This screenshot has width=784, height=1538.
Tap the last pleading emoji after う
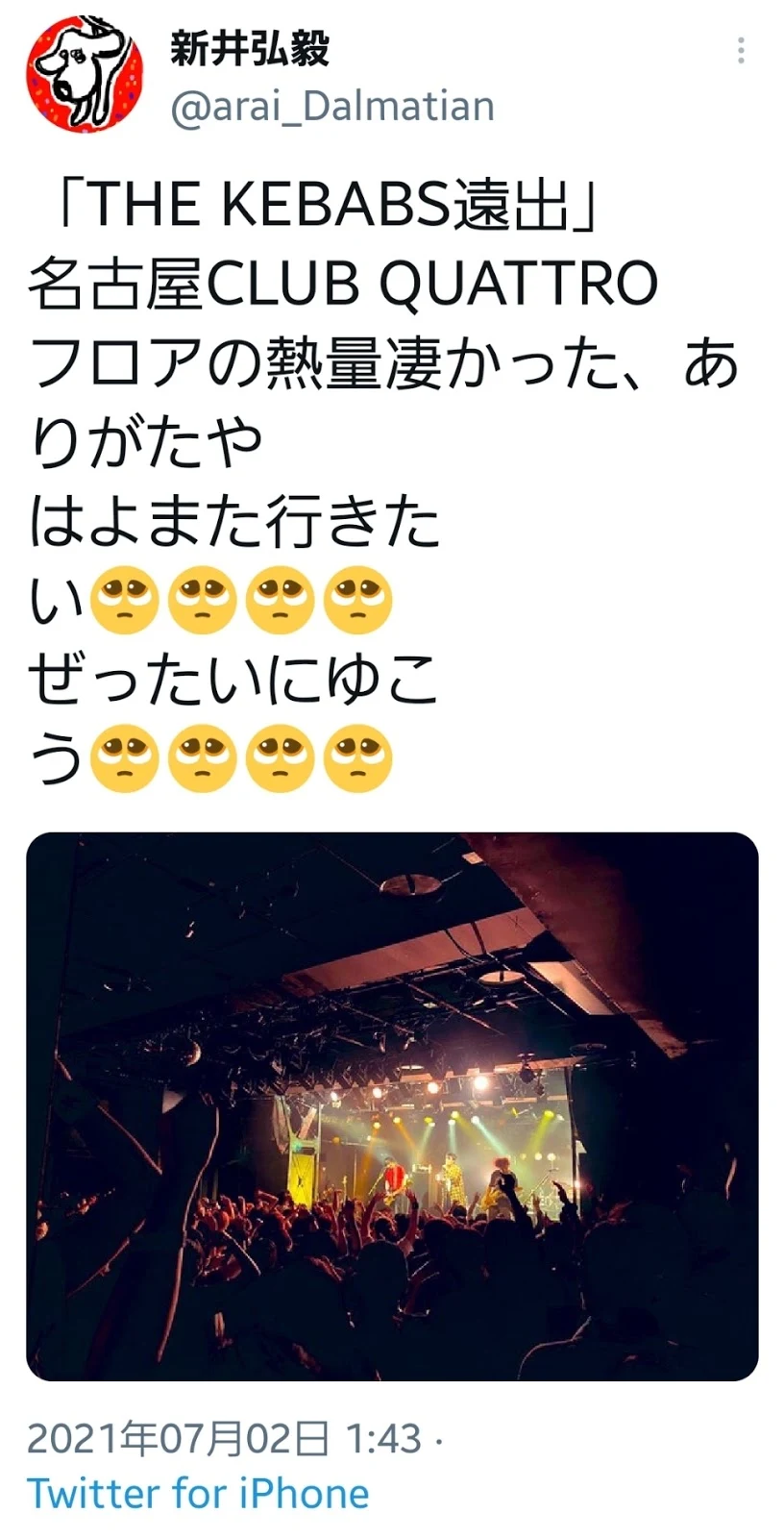(358, 758)
